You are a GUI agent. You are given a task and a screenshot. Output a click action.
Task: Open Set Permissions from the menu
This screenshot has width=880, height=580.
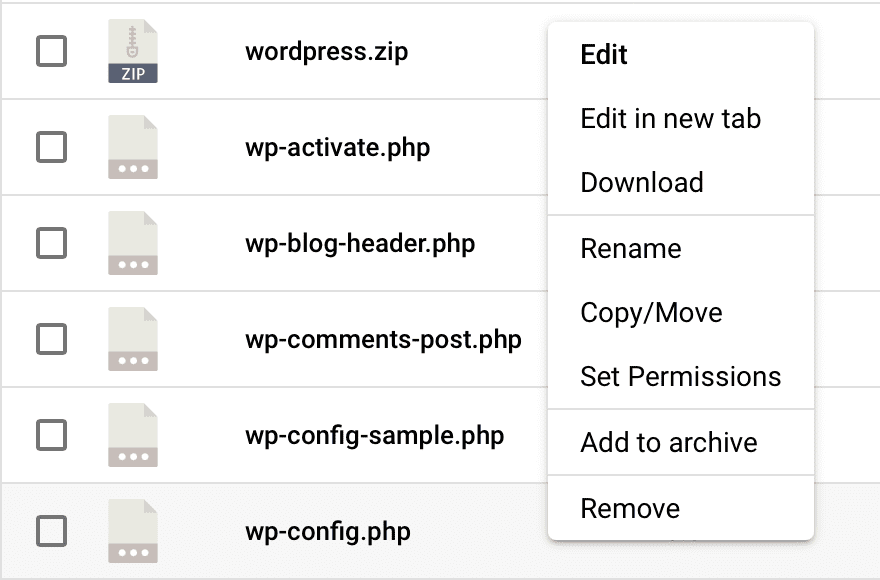click(x=680, y=376)
